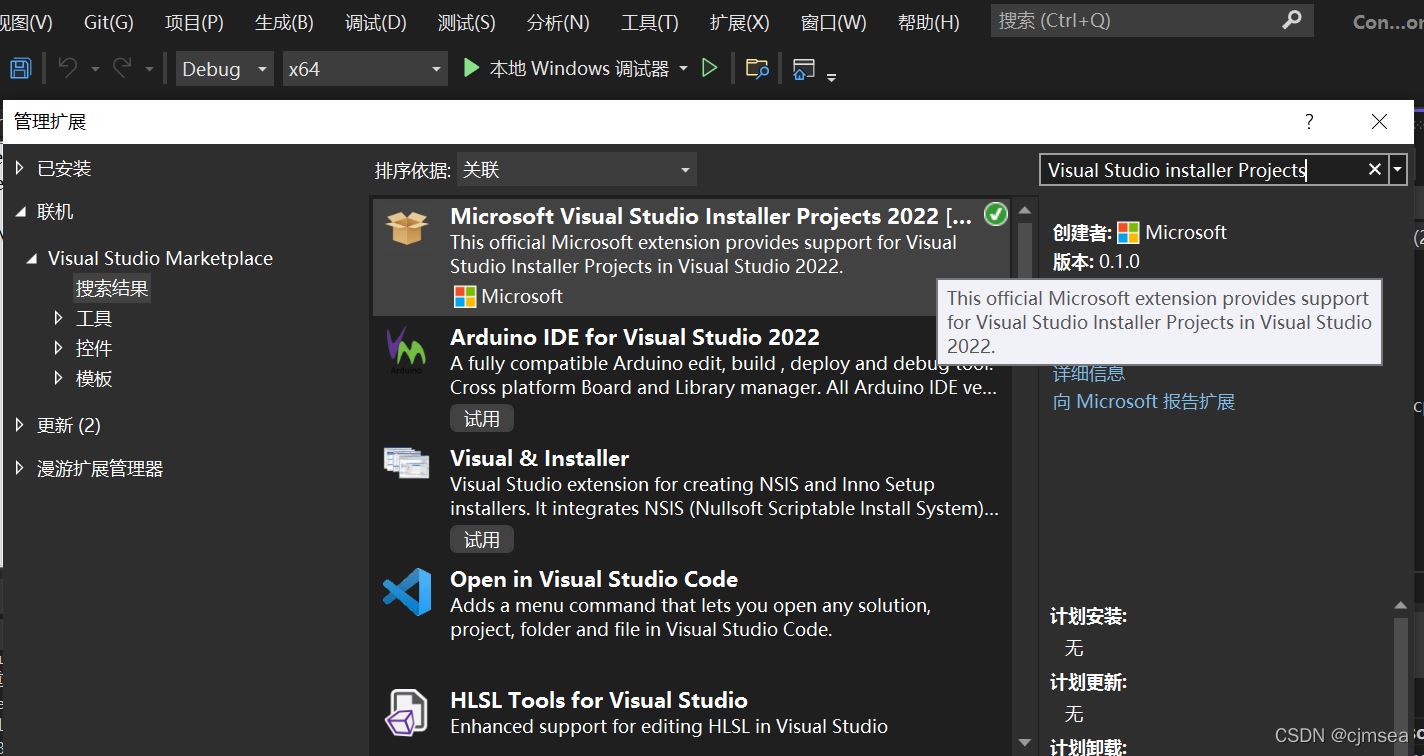Collapse the 联机 category
The height and width of the screenshot is (756, 1424).
pyautogui.click(x=20, y=212)
